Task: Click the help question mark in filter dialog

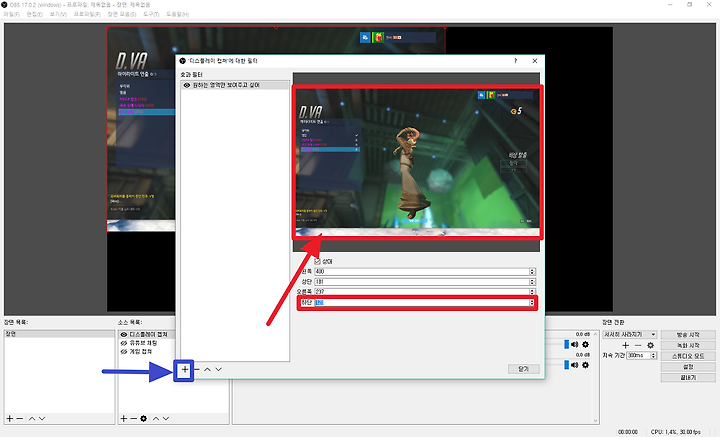Action: click(516, 61)
